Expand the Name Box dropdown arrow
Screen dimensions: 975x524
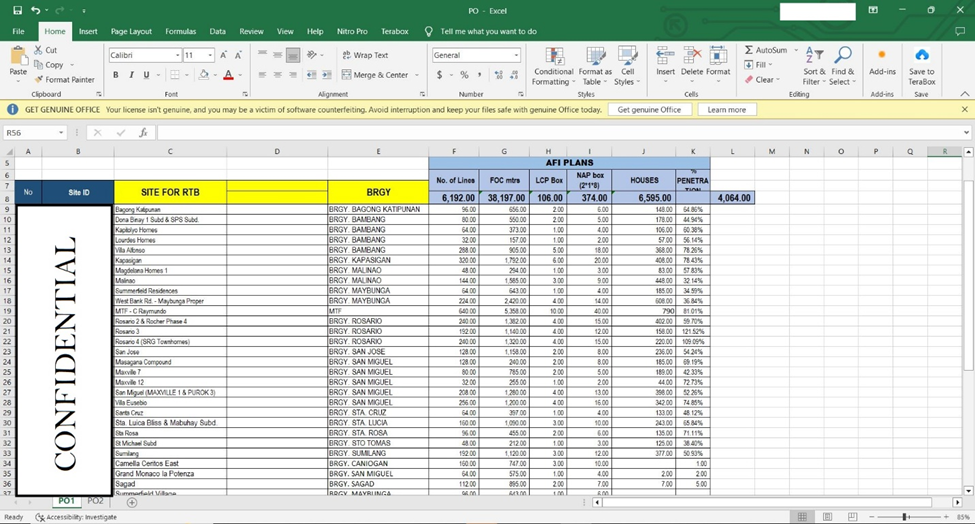61,132
